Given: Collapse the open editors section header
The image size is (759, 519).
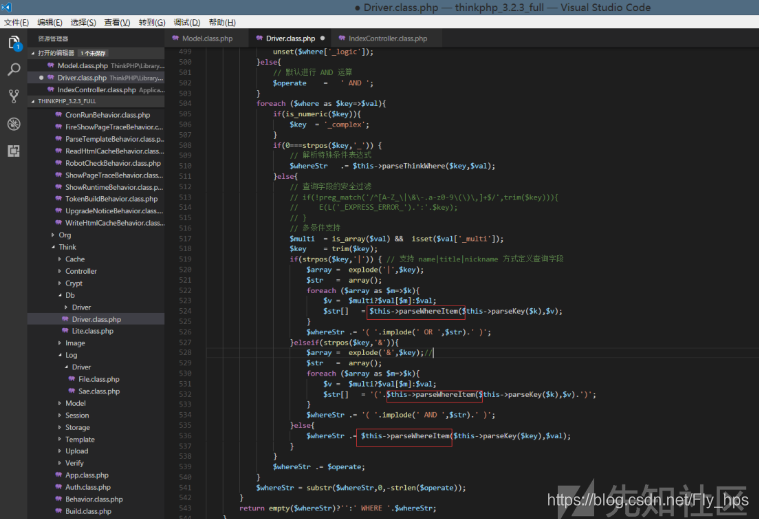Looking at the screenshot, I should [96, 53].
